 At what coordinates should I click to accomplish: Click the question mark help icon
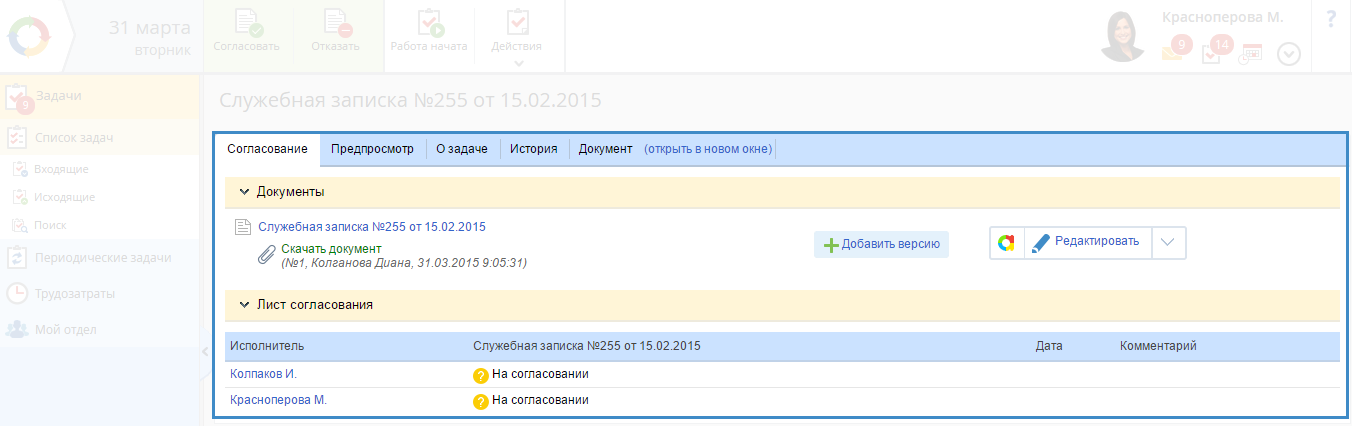(x=1331, y=20)
